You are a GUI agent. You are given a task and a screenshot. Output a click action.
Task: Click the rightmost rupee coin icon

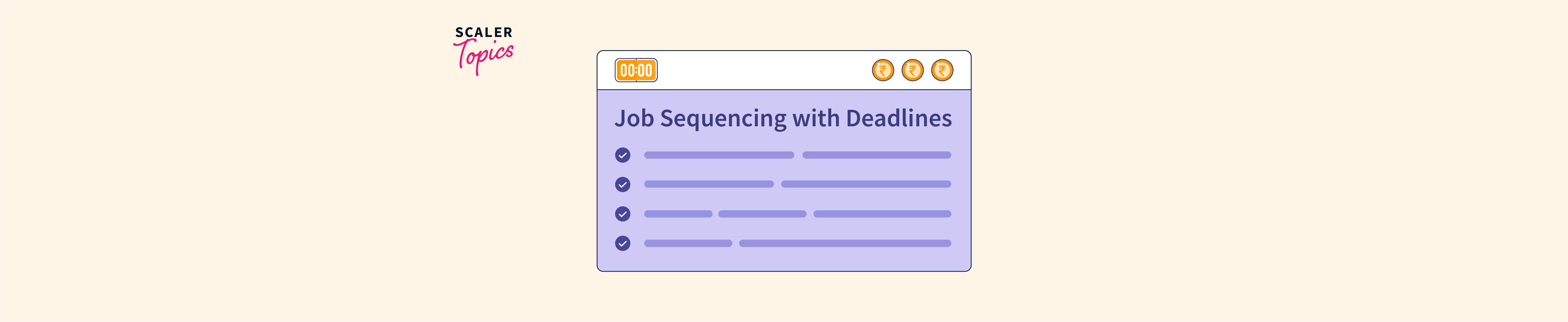[942, 70]
